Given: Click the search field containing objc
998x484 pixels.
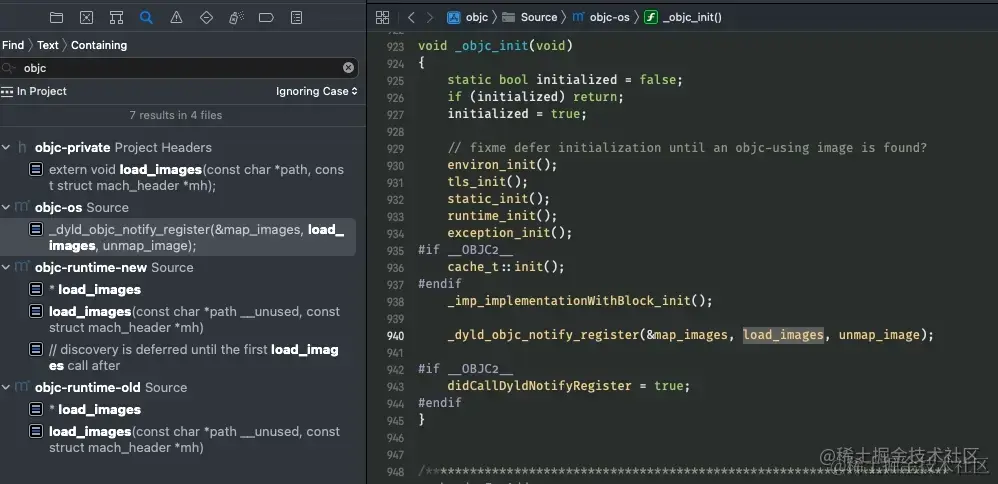Looking at the screenshot, I should [179, 68].
